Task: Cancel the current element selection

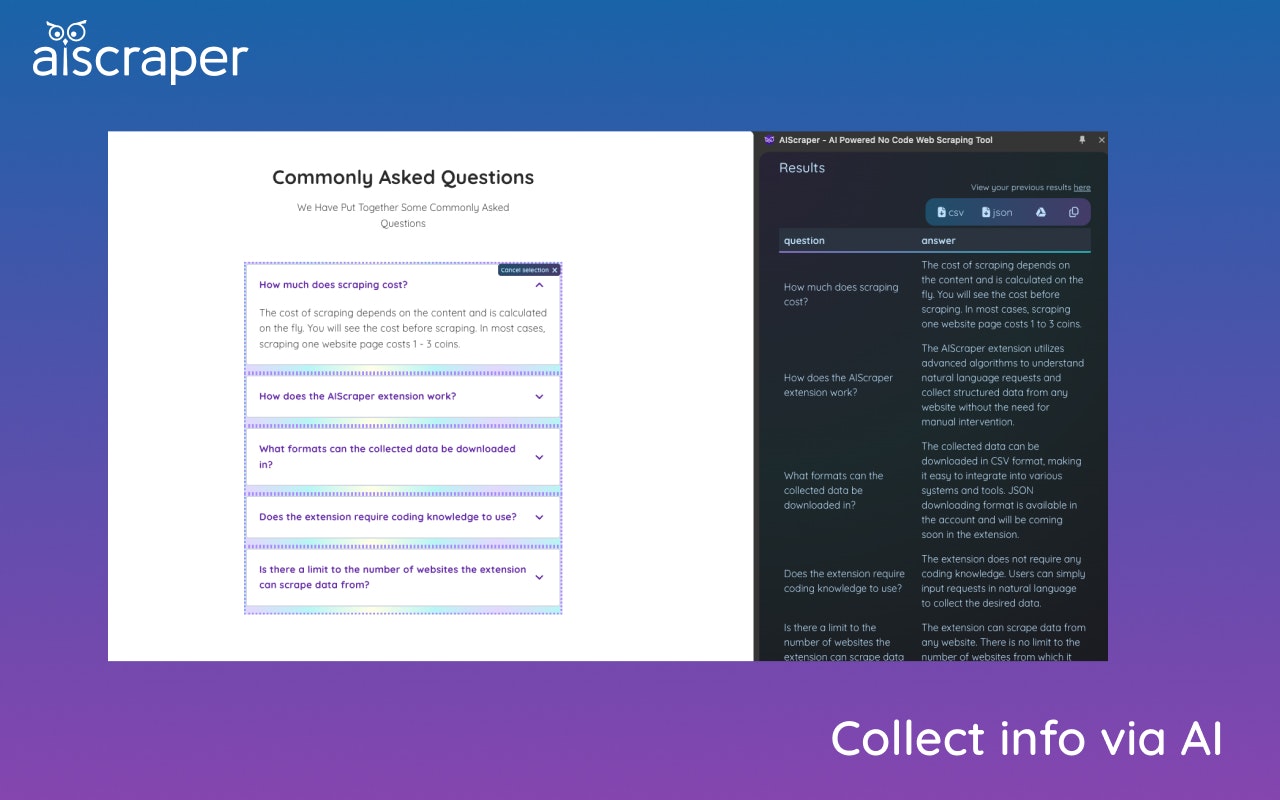Action: 529,270
